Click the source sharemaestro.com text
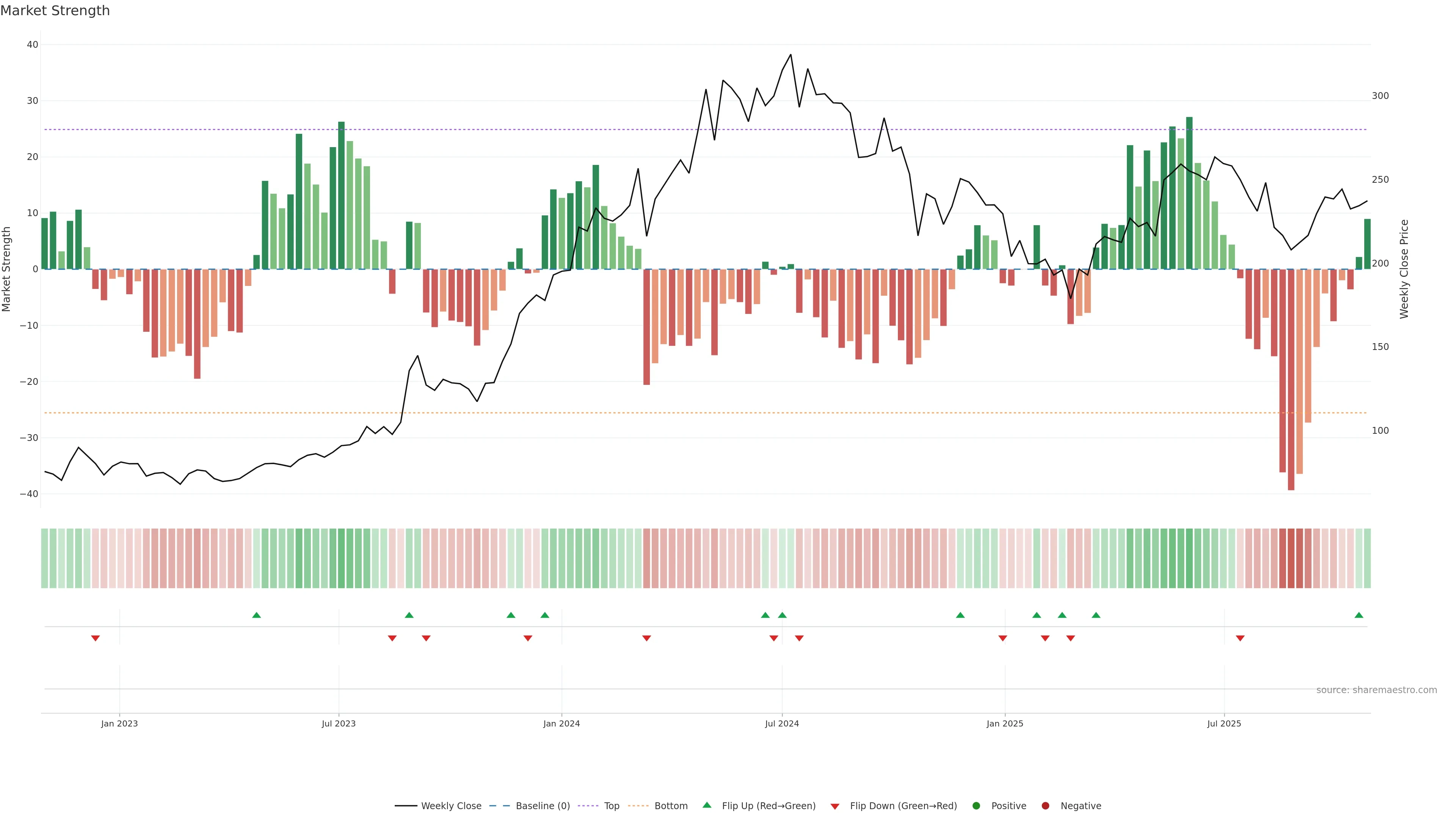The height and width of the screenshot is (819, 1456). click(x=1376, y=690)
